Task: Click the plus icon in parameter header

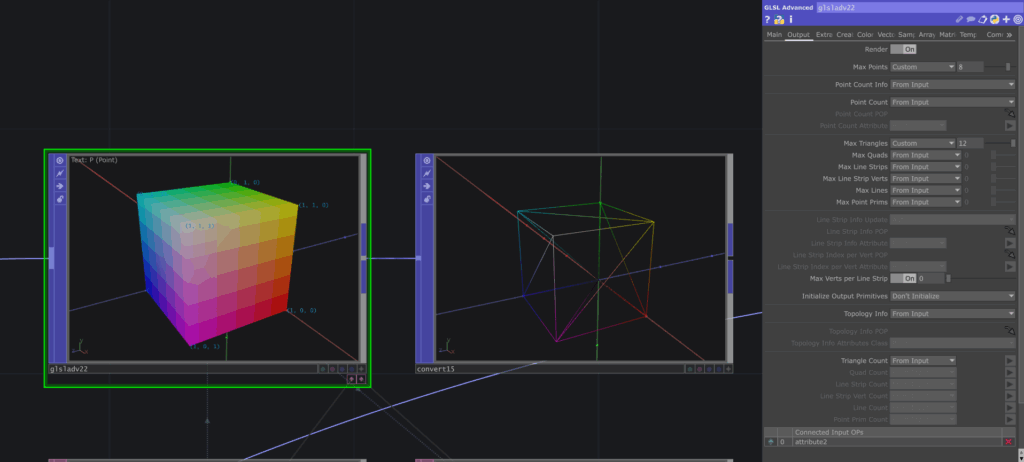Action: (1006, 19)
